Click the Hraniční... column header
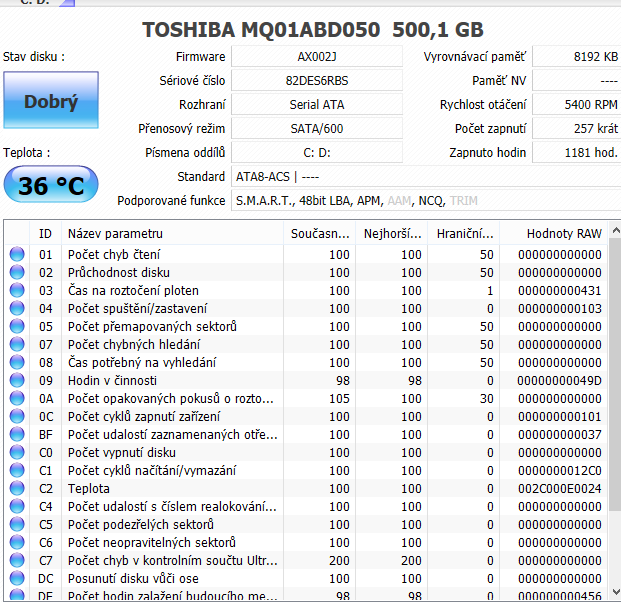The width and height of the screenshot is (621, 602). [464, 233]
